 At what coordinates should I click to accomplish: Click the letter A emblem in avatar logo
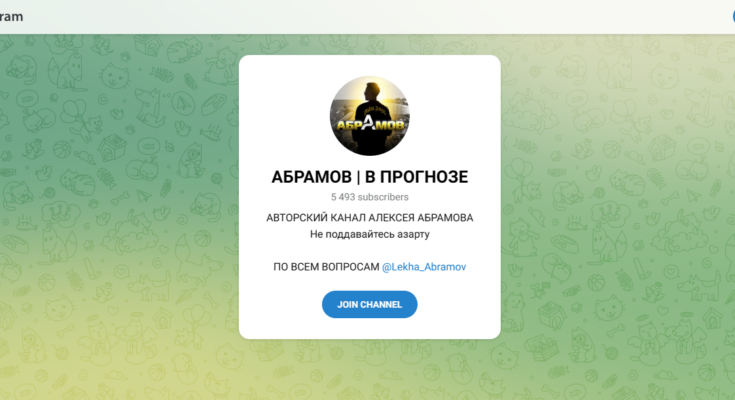click(x=369, y=124)
